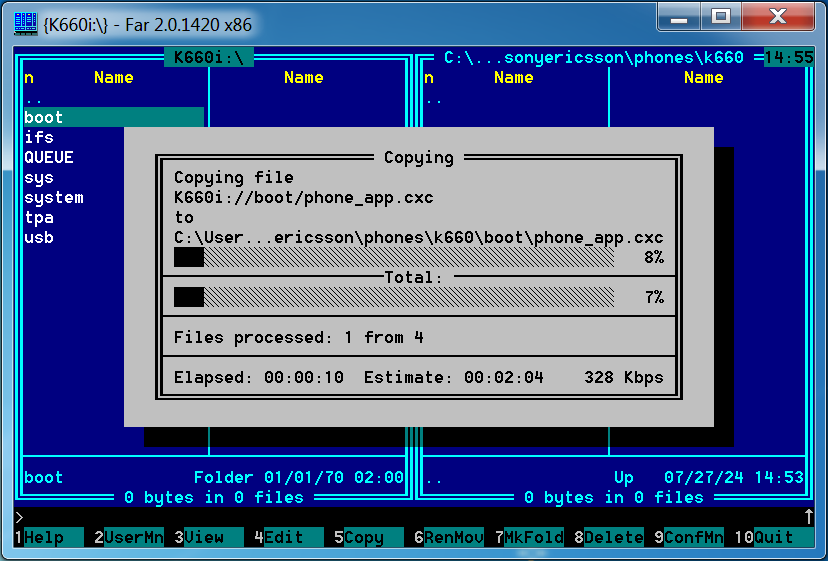The image size is (828, 561).
Task: Click the command line prompt
Action: click(19, 517)
